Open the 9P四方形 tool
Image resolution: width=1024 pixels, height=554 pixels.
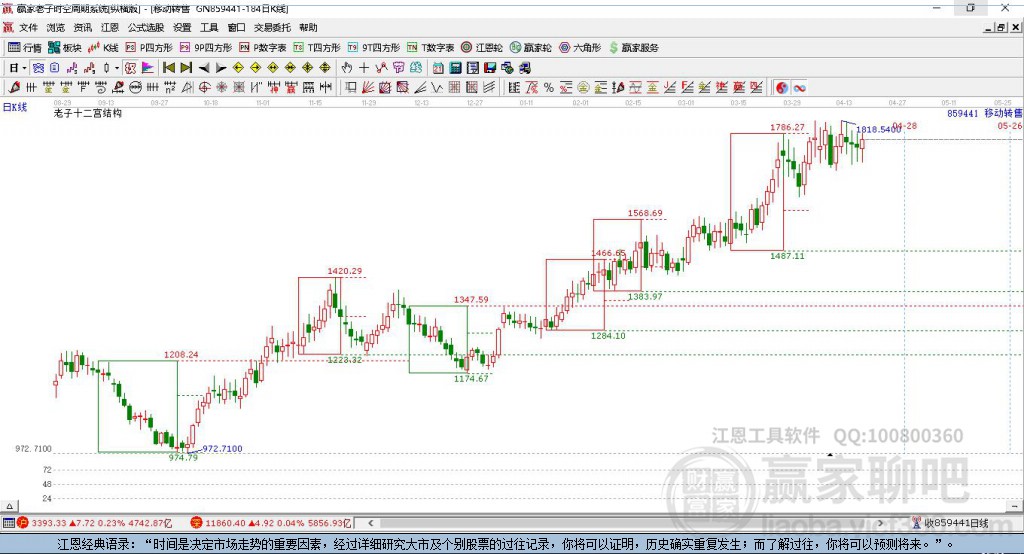tap(206, 48)
